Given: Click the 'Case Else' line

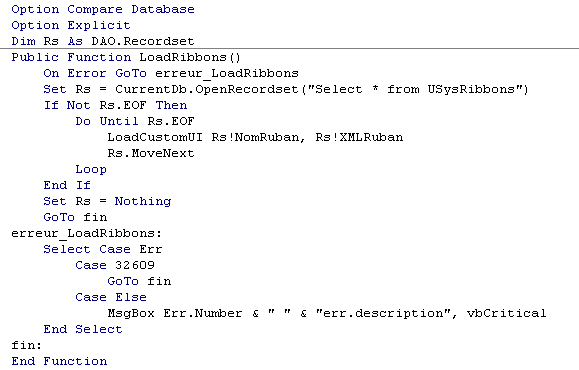Looking at the screenshot, I should pyautogui.click(x=111, y=297).
